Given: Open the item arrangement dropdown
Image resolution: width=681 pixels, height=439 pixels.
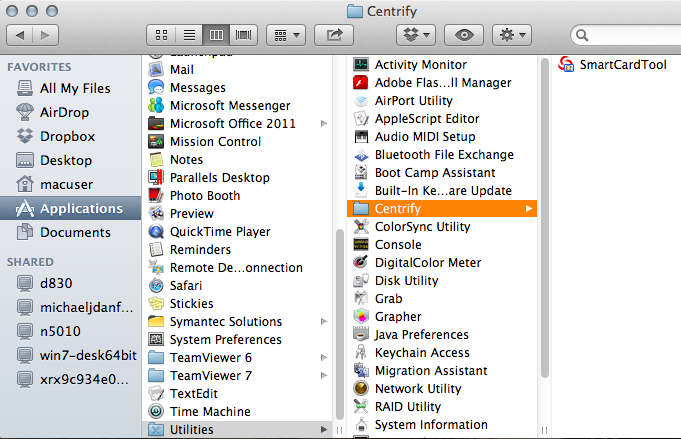Looking at the screenshot, I should 285,34.
